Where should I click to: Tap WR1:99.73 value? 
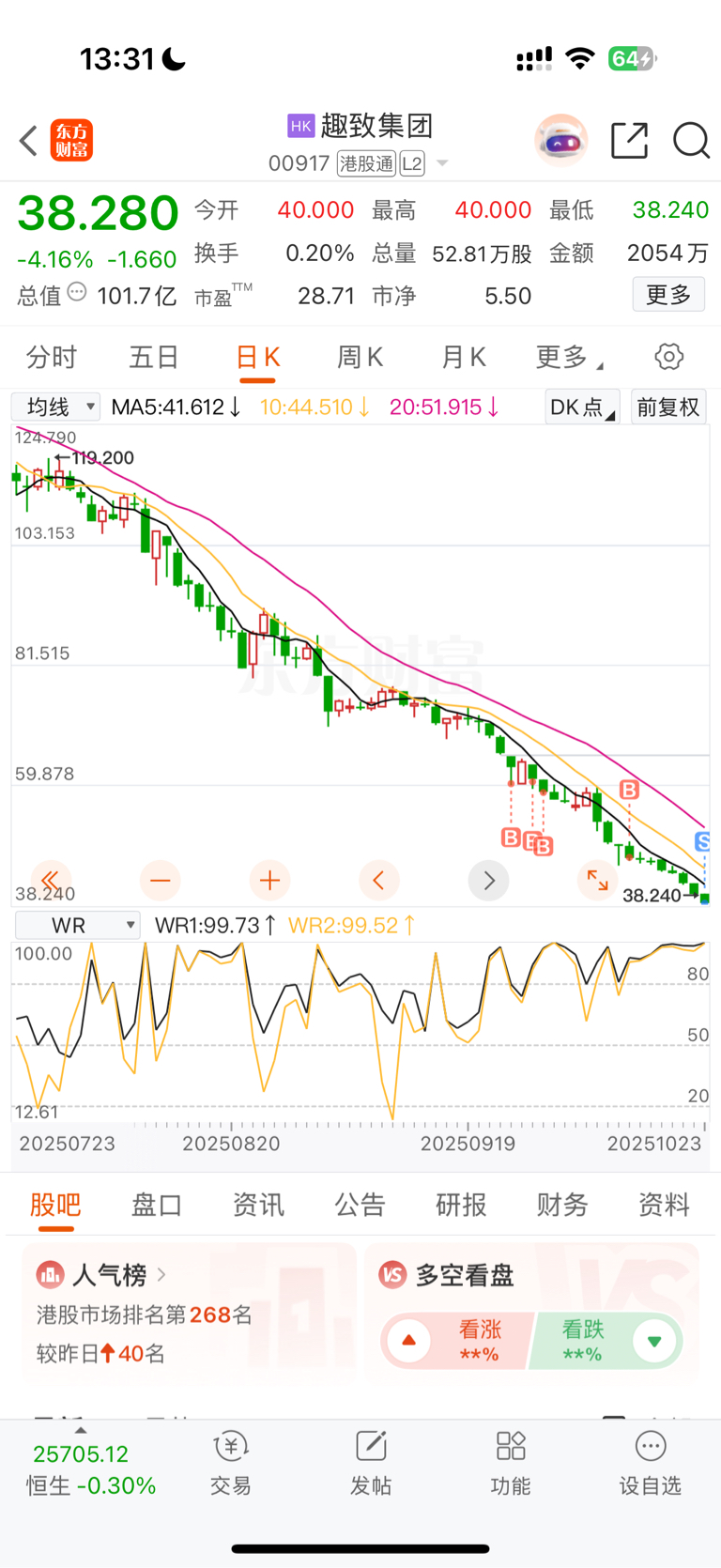click(215, 926)
